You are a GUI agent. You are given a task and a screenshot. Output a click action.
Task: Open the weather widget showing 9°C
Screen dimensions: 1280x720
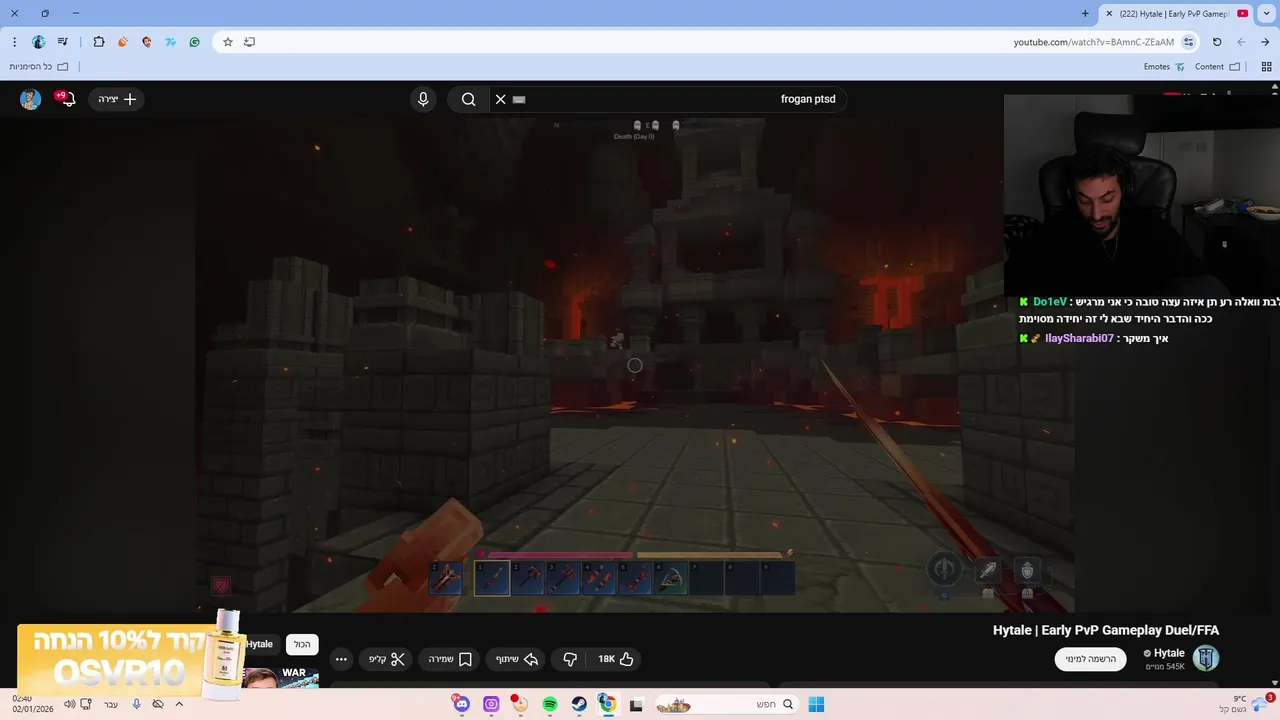click(1246, 704)
